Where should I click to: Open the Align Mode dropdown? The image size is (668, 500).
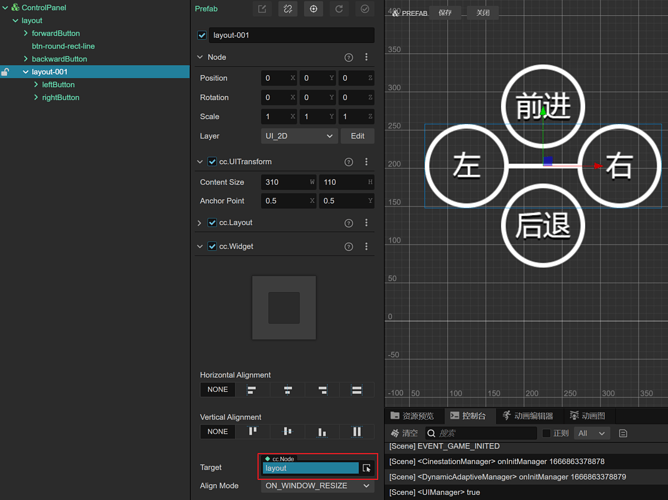pyautogui.click(x=317, y=486)
